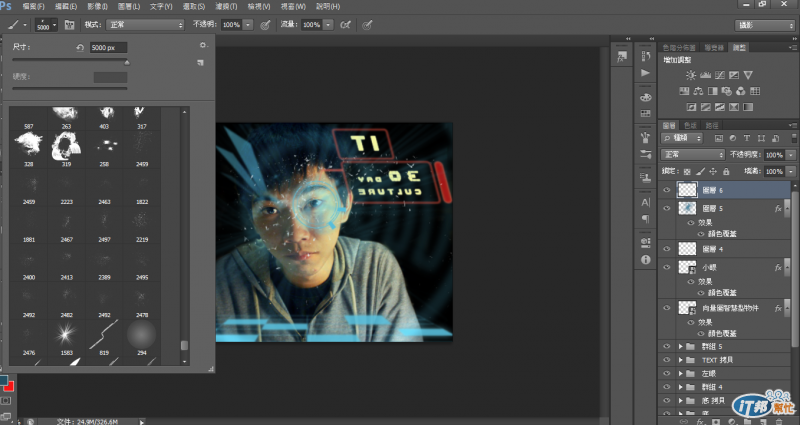Open Actions panel play icon in dock
This screenshot has height=425, width=800.
tap(645, 73)
